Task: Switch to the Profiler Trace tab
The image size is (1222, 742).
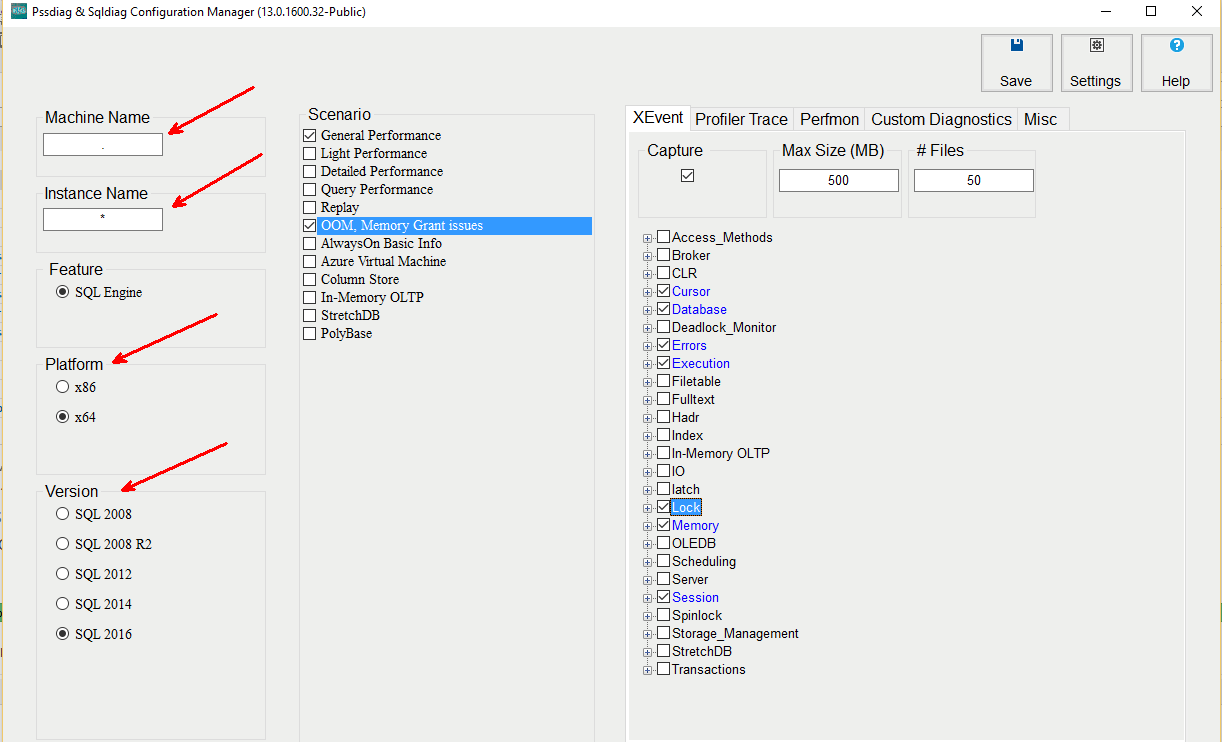Action: tap(742, 119)
